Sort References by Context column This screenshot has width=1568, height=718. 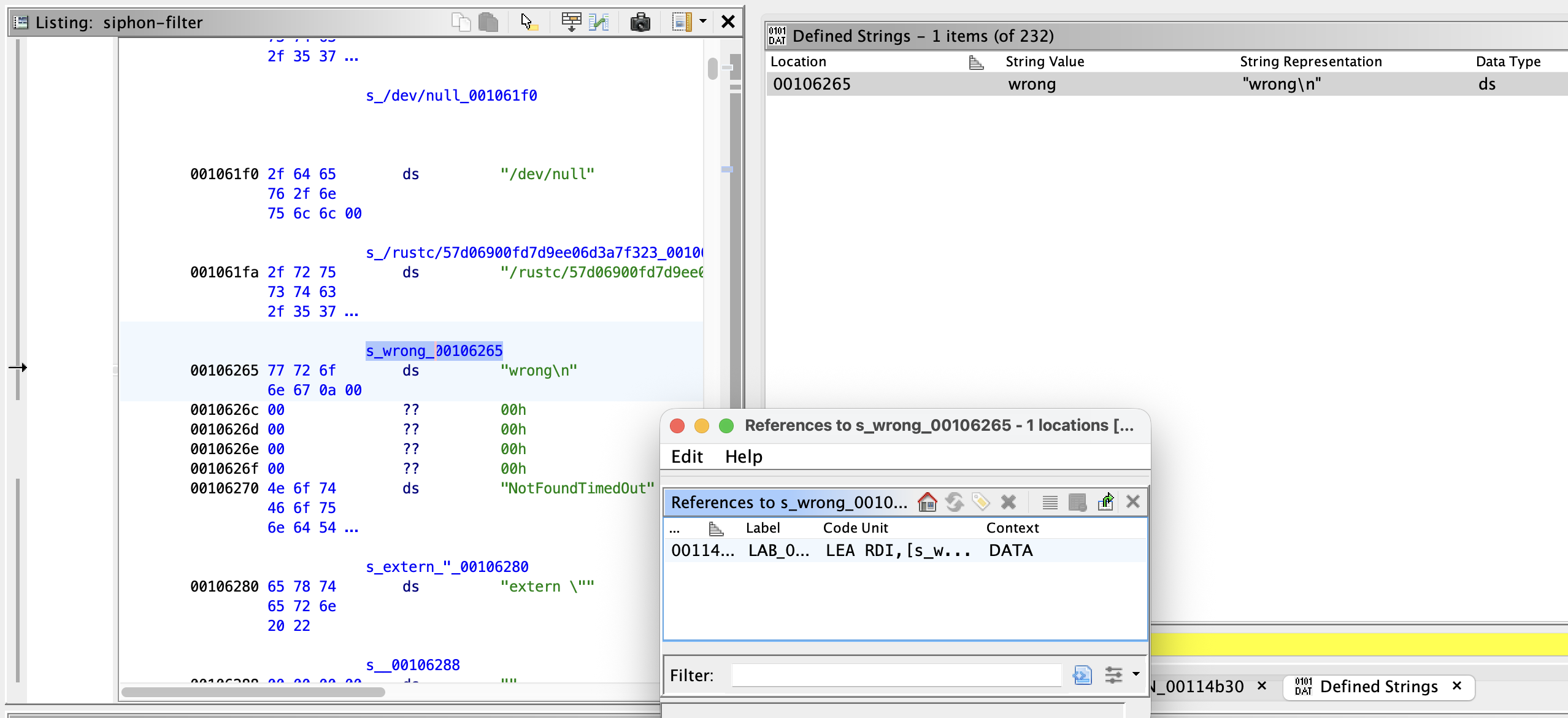(1012, 528)
